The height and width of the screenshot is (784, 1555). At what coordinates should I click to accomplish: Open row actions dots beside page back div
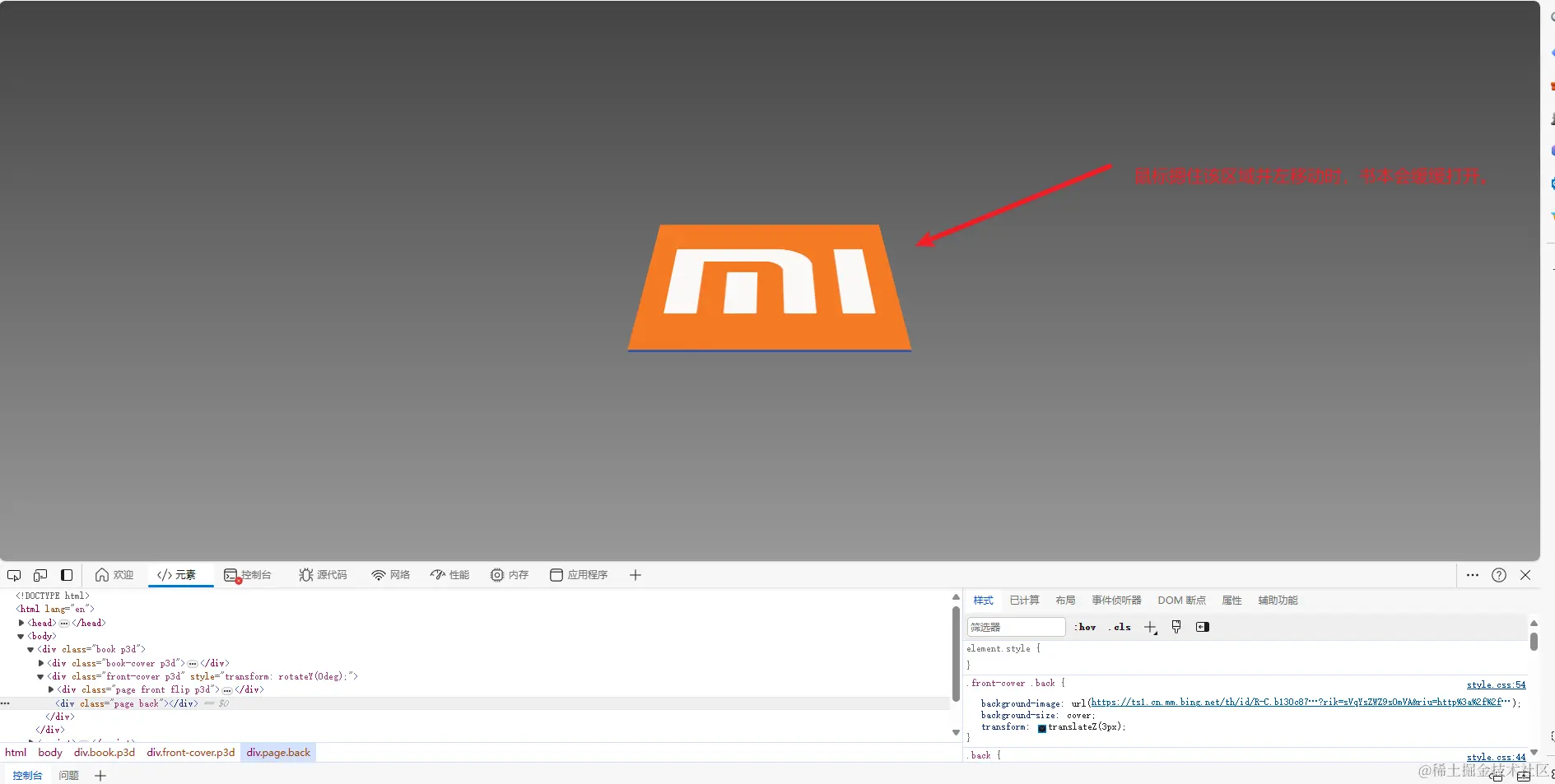[x=5, y=703]
